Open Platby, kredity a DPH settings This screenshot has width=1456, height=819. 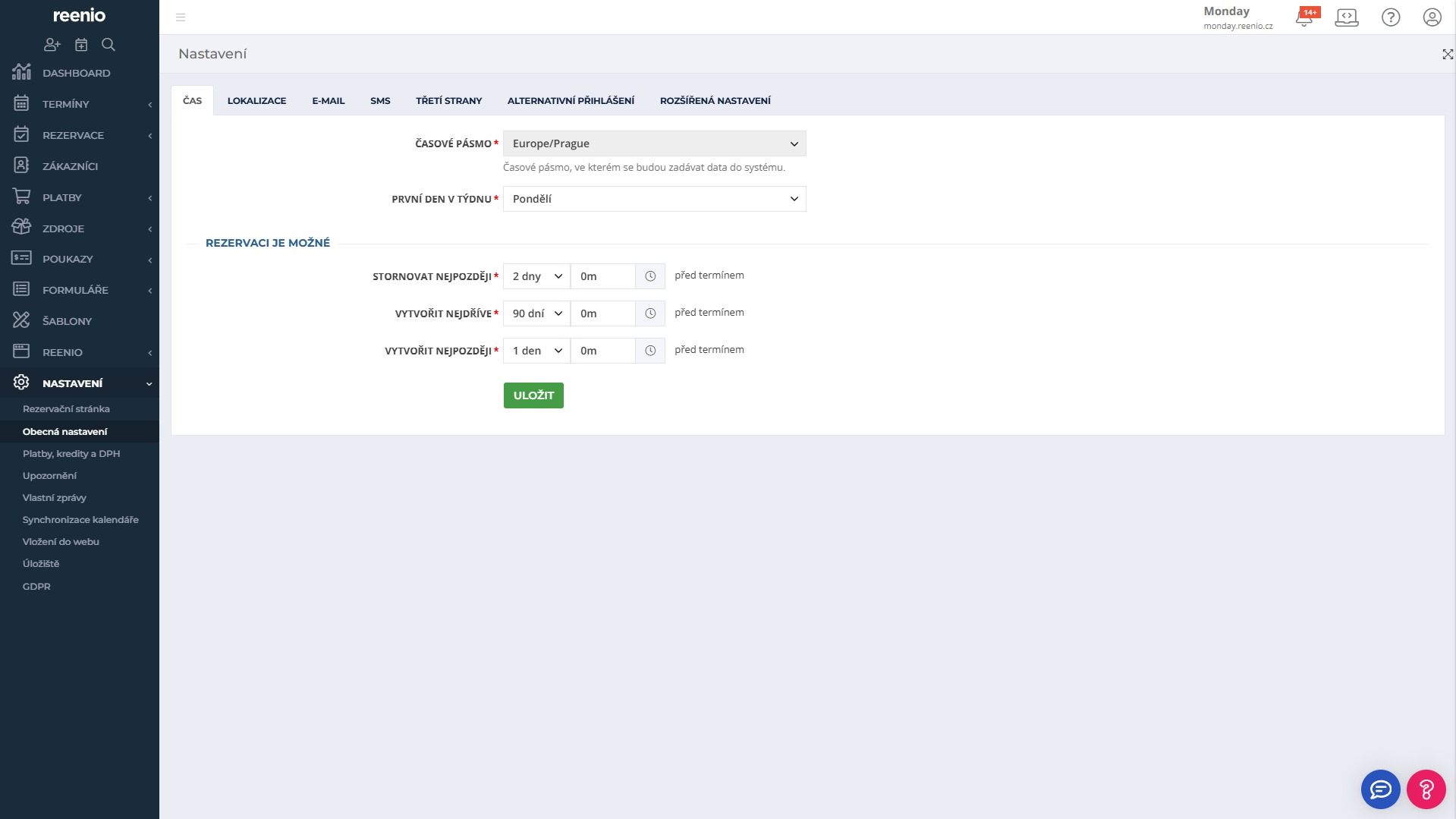(71, 454)
